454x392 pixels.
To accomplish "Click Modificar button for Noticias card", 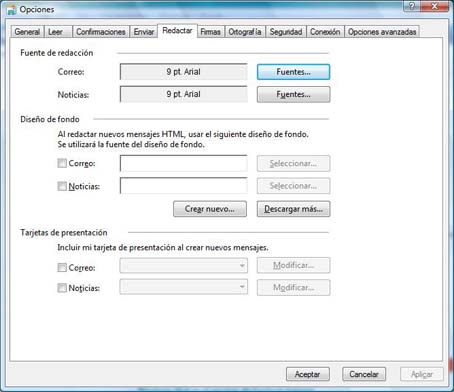I will (x=293, y=287).
